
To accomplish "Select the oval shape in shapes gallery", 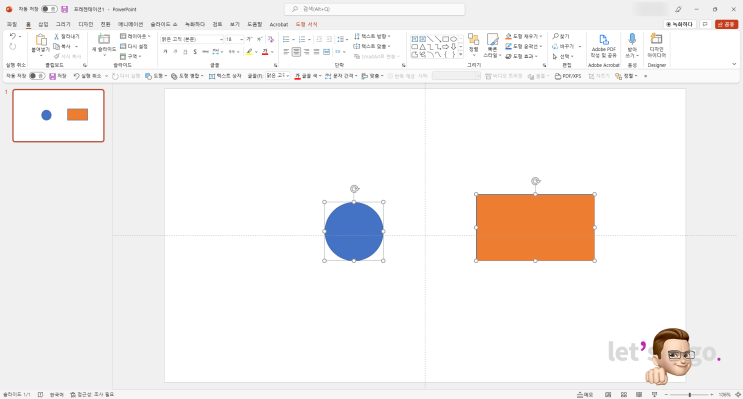I will (453, 39).
